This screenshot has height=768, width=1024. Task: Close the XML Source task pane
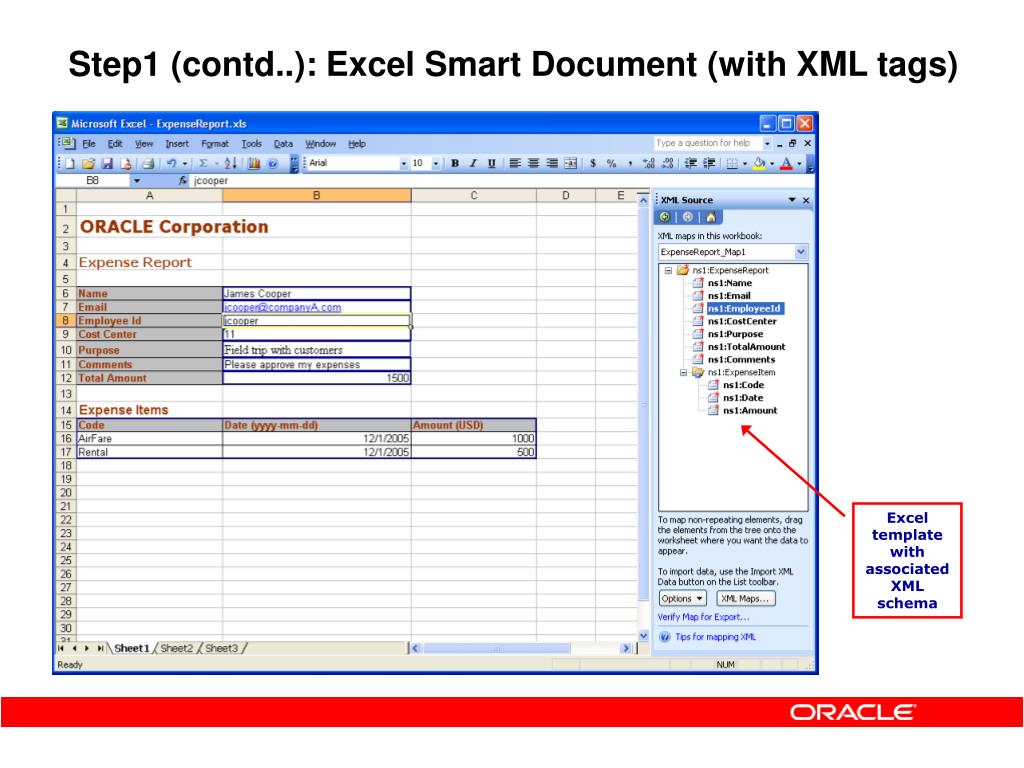click(806, 200)
